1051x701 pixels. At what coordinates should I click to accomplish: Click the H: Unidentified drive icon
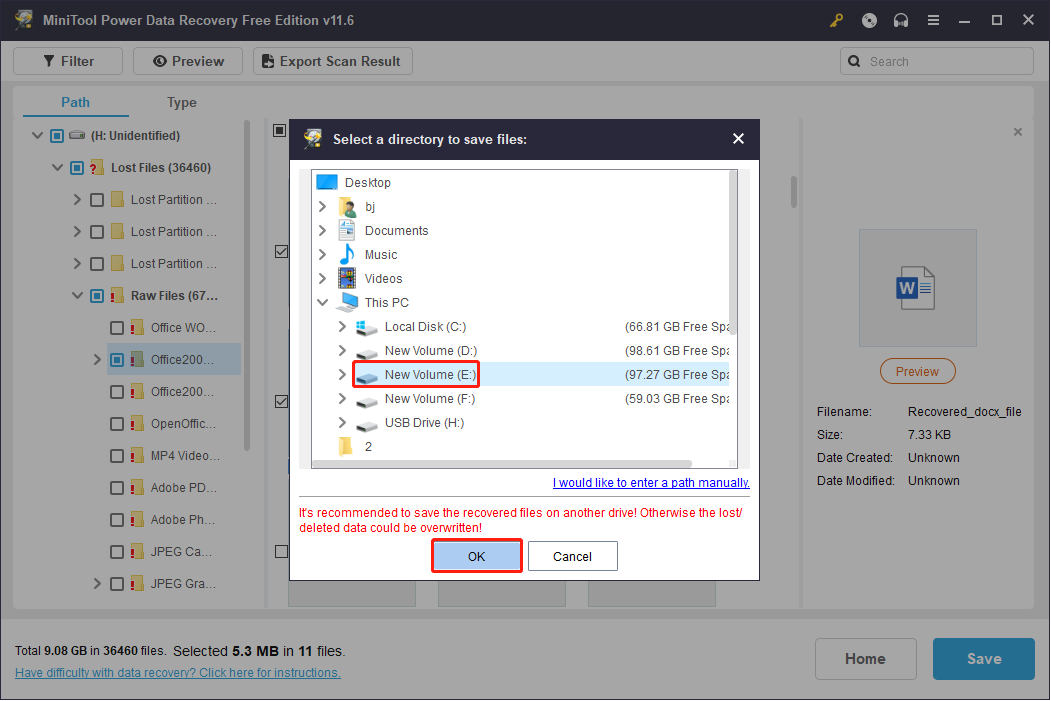coord(77,135)
